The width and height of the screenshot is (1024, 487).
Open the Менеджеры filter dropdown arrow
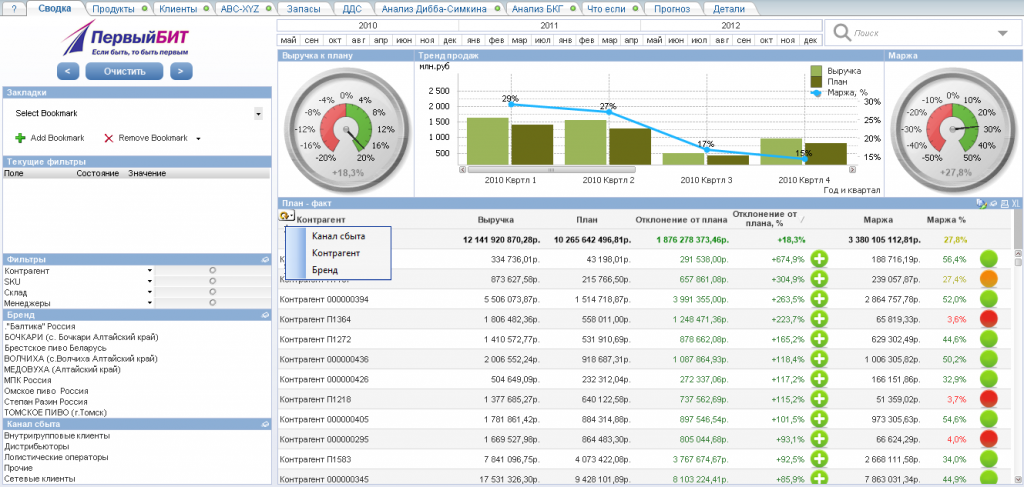coord(150,303)
